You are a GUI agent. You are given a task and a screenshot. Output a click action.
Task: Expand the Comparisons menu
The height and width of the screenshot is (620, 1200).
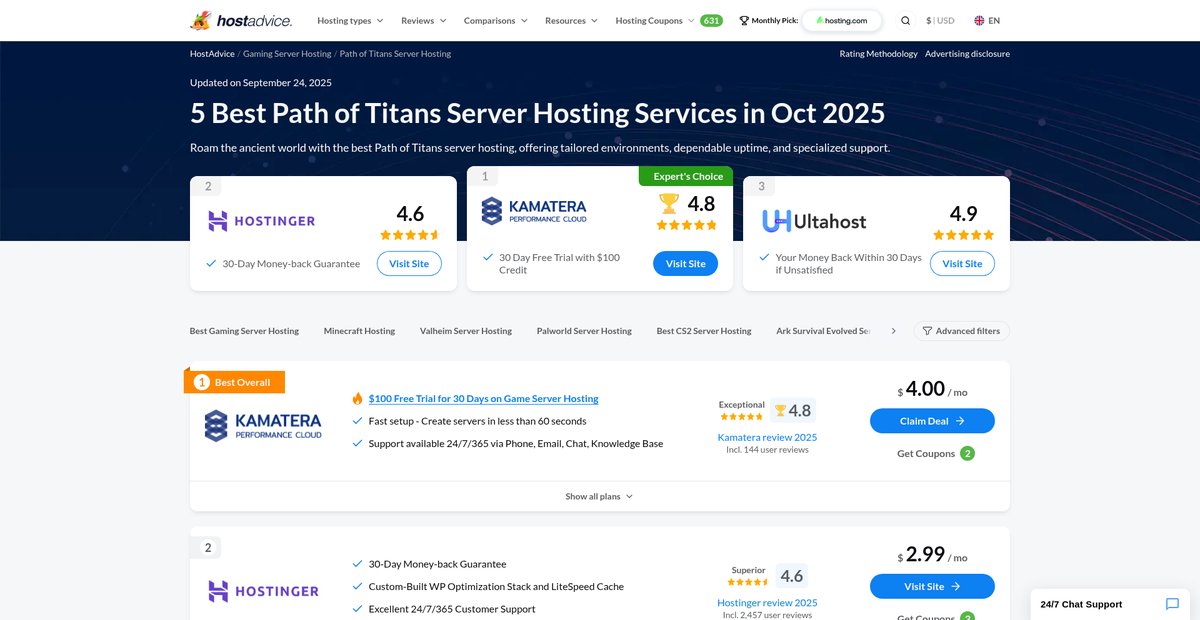coord(496,20)
